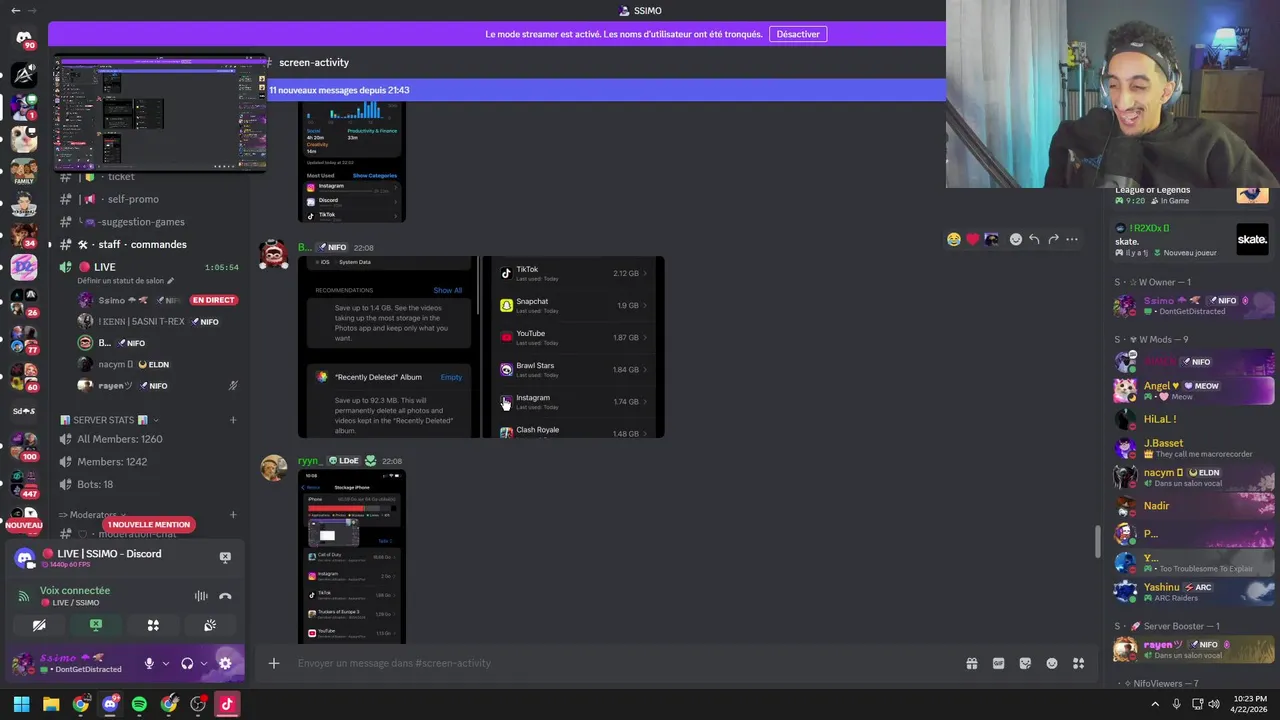Open member HiLaL ! profile
Viewport: 1280px width, 720px height.
click(x=1192, y=419)
